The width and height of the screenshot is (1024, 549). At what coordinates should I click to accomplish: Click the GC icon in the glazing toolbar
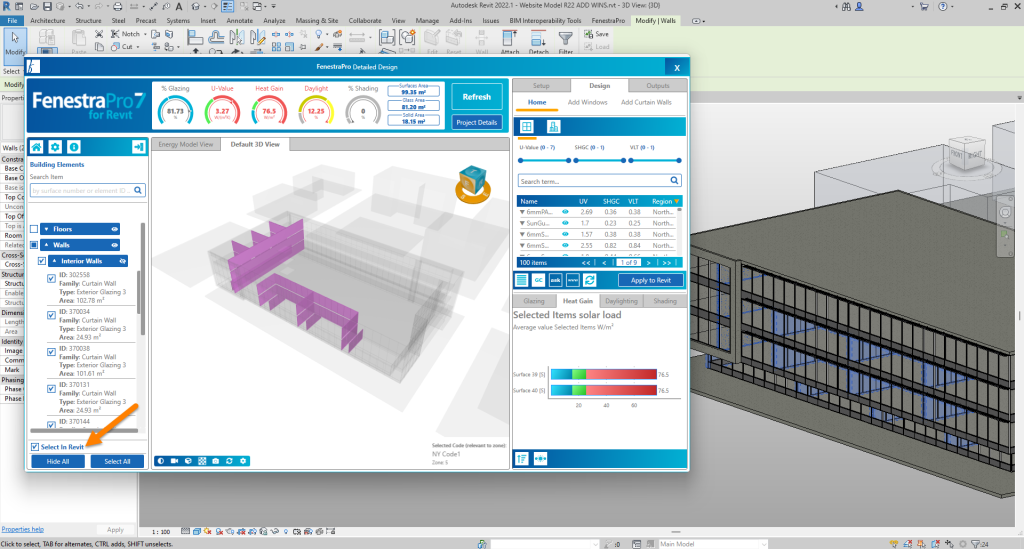538,280
